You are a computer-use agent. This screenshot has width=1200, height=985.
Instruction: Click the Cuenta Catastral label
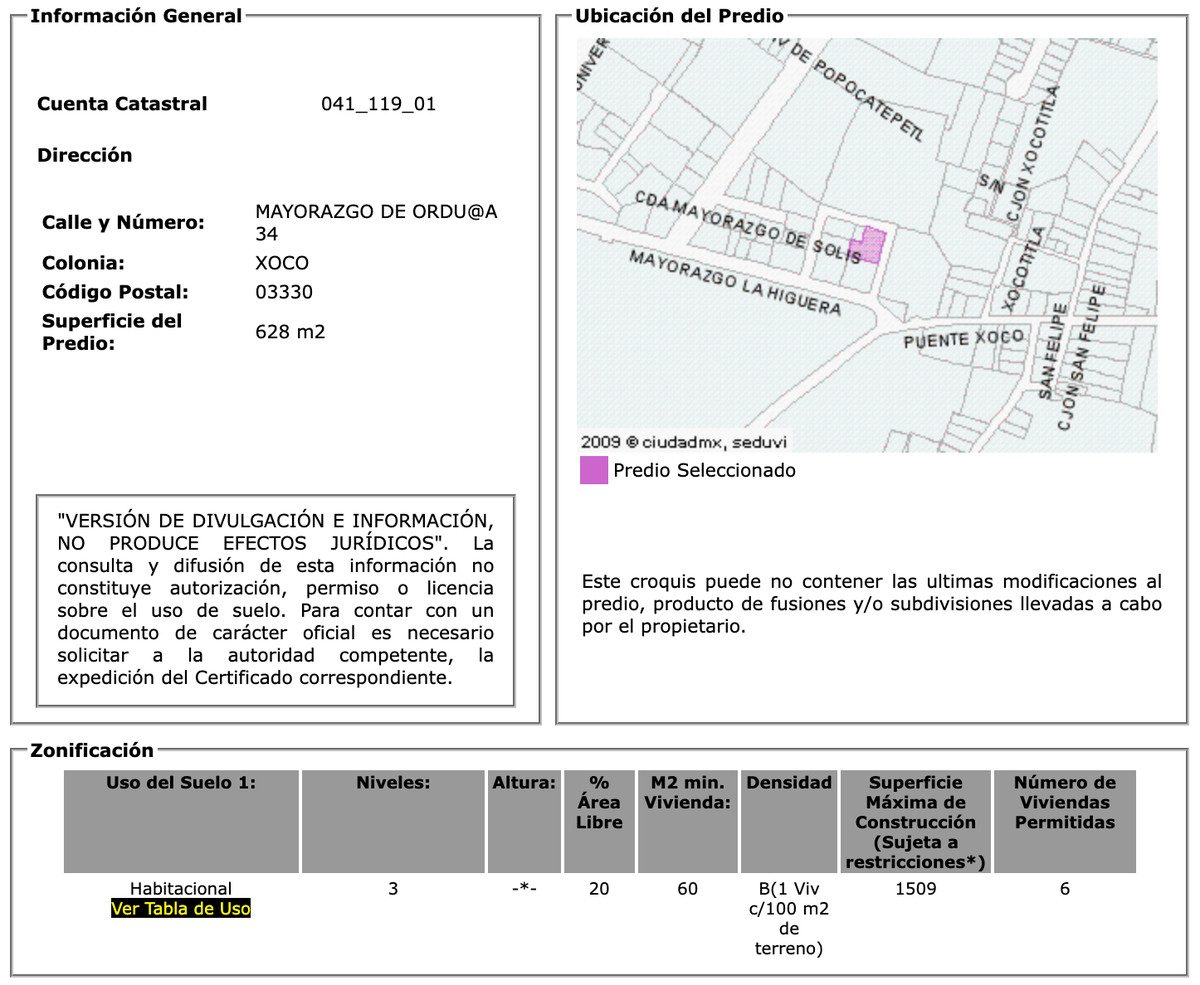click(122, 104)
